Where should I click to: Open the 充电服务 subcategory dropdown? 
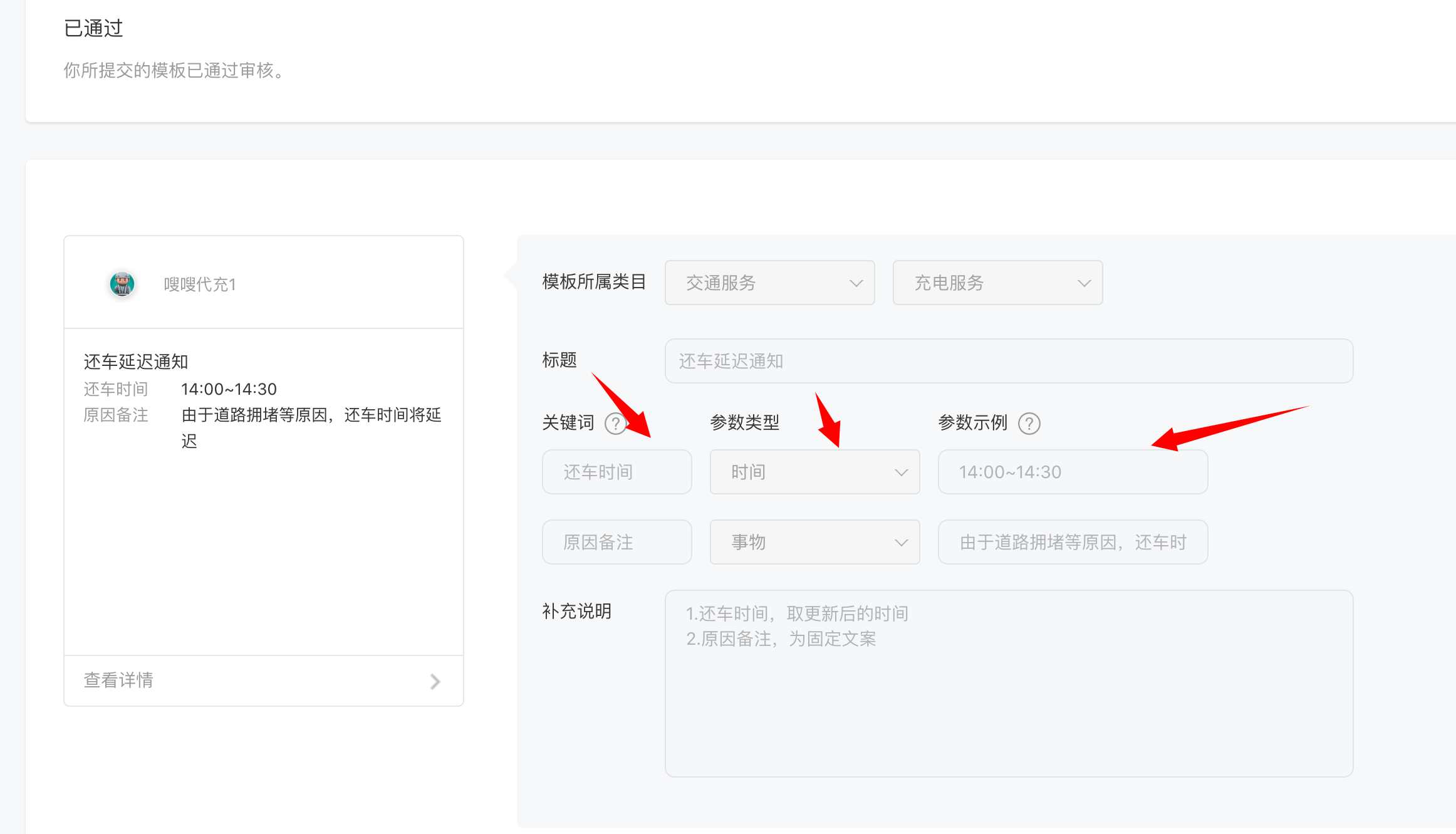point(997,283)
